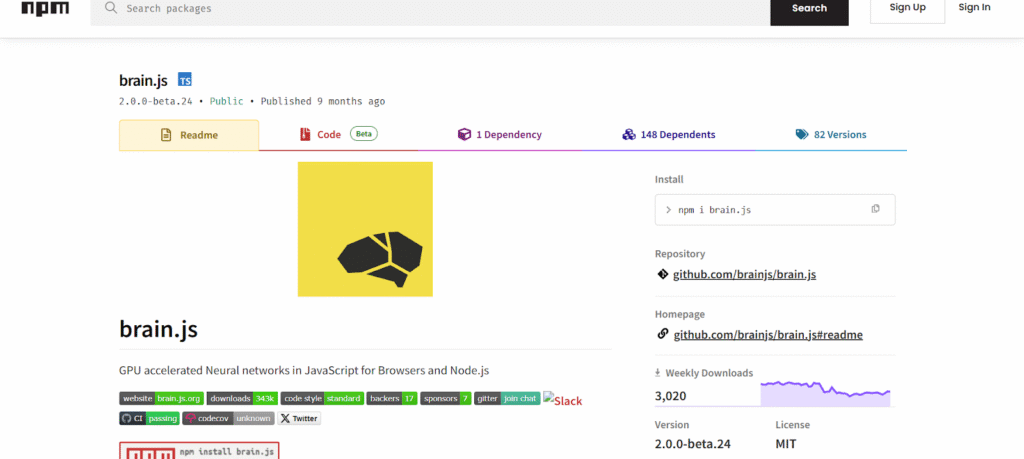
Task: Open the Sign In link
Action: [x=974, y=8]
